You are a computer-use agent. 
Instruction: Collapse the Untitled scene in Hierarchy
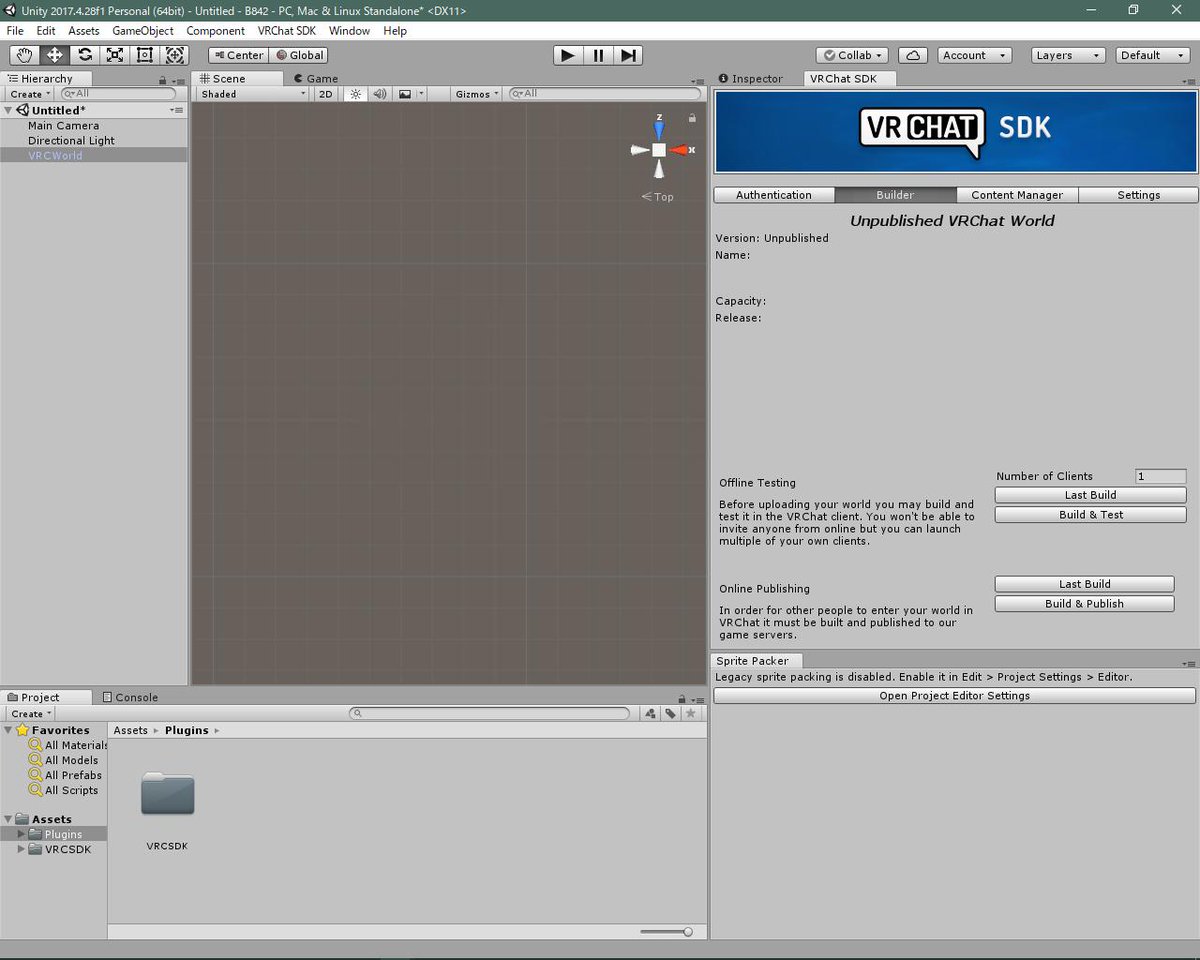tap(8, 110)
